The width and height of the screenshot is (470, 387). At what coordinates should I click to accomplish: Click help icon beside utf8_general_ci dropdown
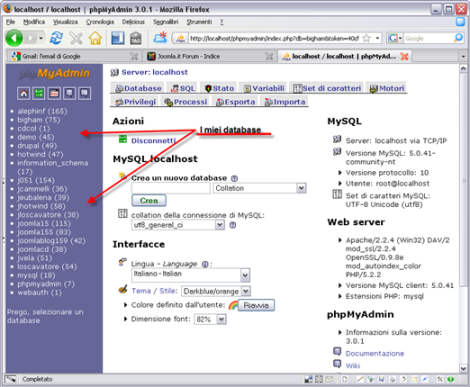pos(233,225)
